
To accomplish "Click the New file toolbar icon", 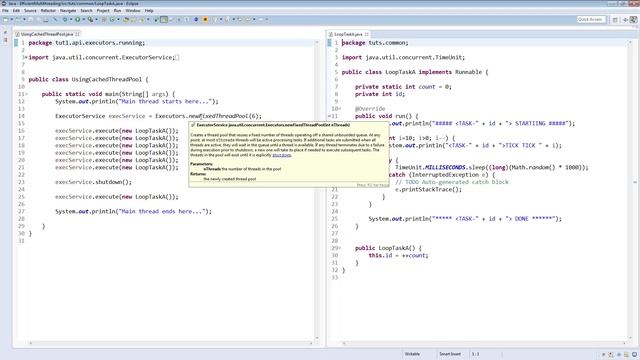I will 6,19.
